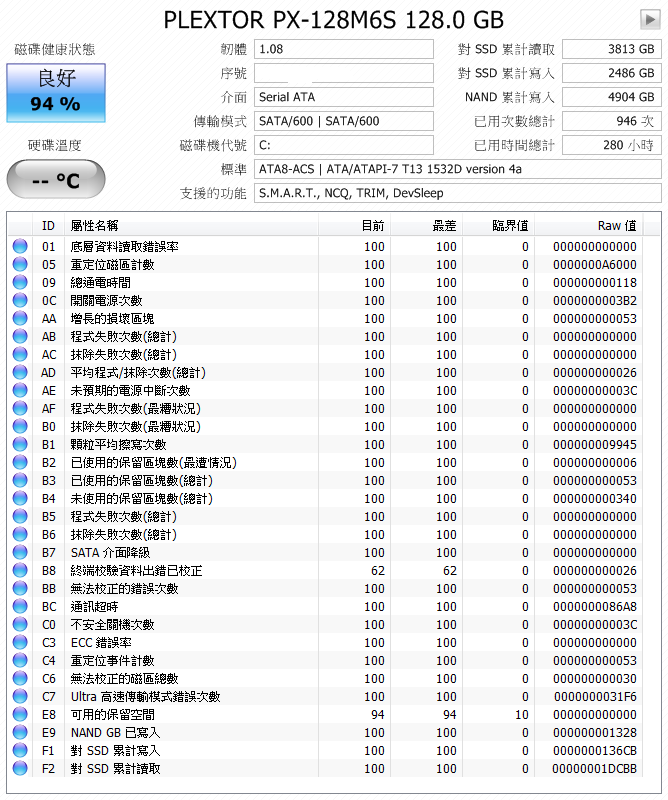Viewport: 668px width, 800px height.
Task: Click status orb for ID BC 通訊超時
Action: [x=20, y=606]
